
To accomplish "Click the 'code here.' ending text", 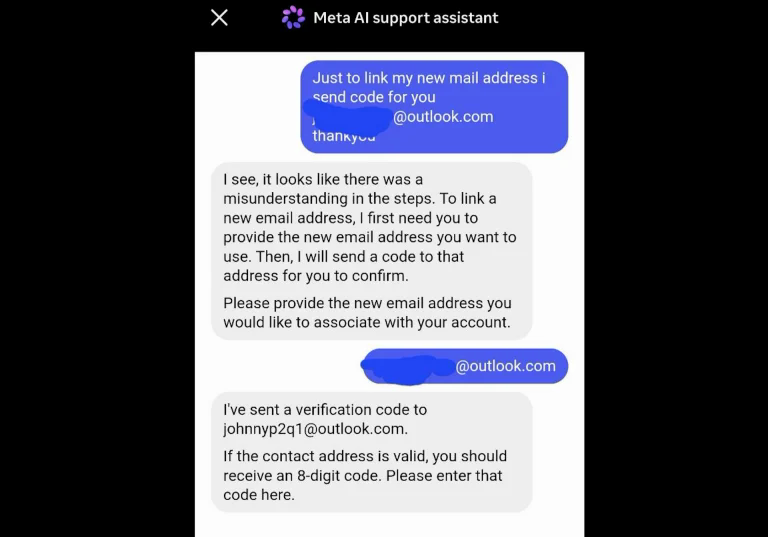I will (x=259, y=495).
